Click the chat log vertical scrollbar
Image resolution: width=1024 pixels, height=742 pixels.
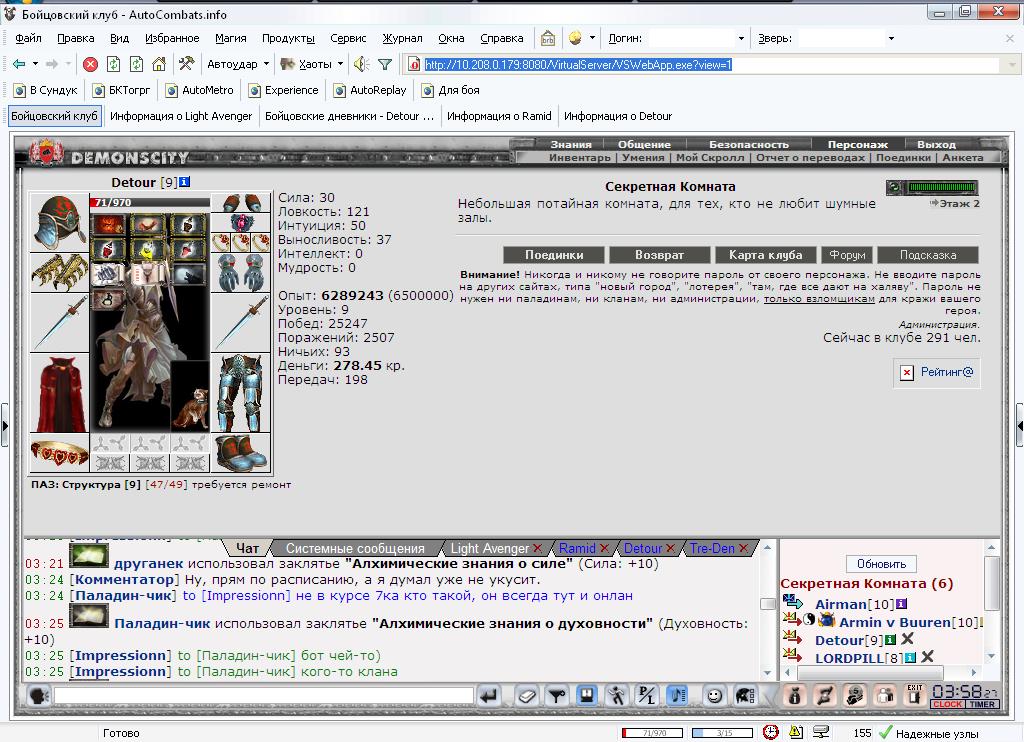pyautogui.click(x=768, y=610)
